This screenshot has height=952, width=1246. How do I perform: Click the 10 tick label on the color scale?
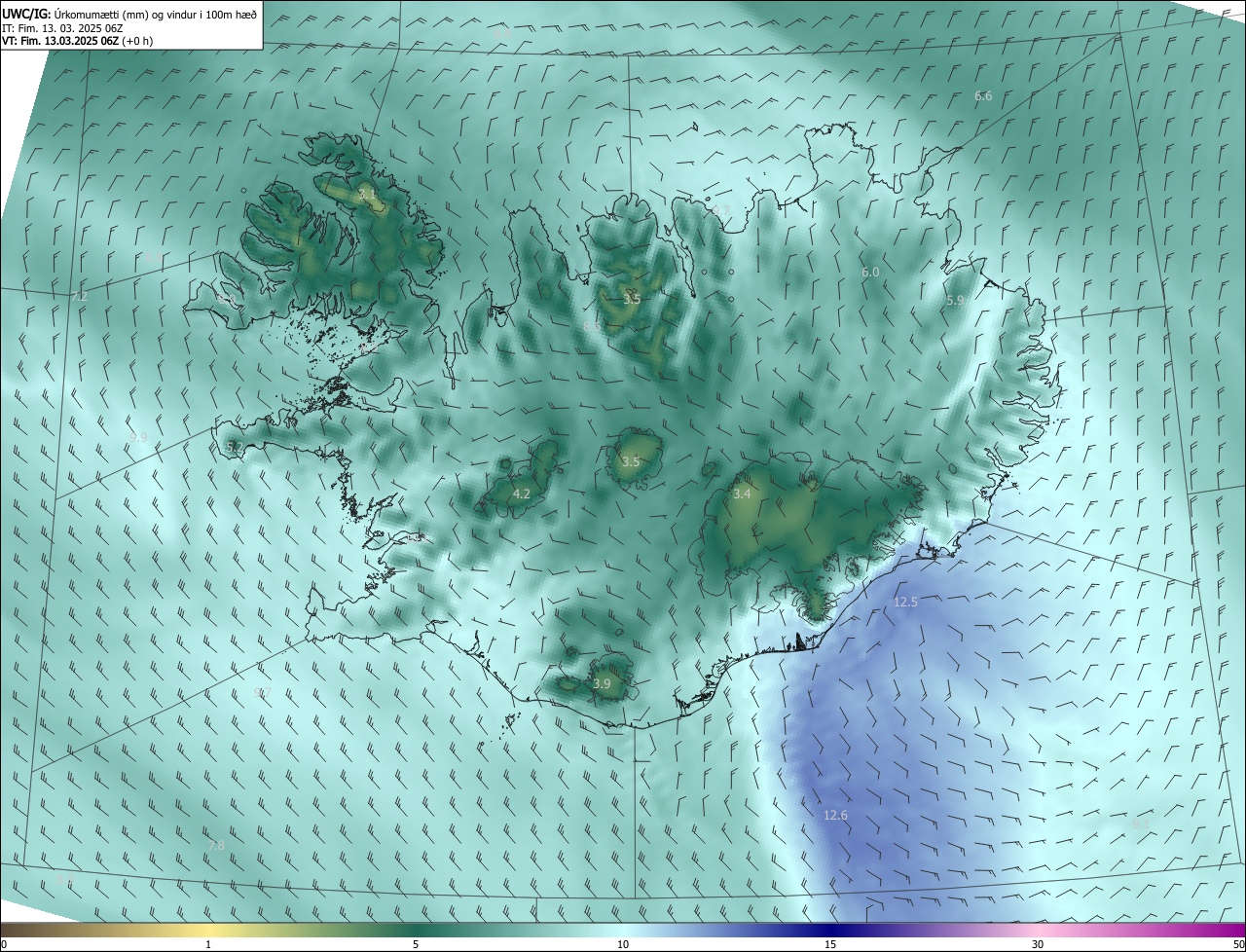(x=623, y=945)
